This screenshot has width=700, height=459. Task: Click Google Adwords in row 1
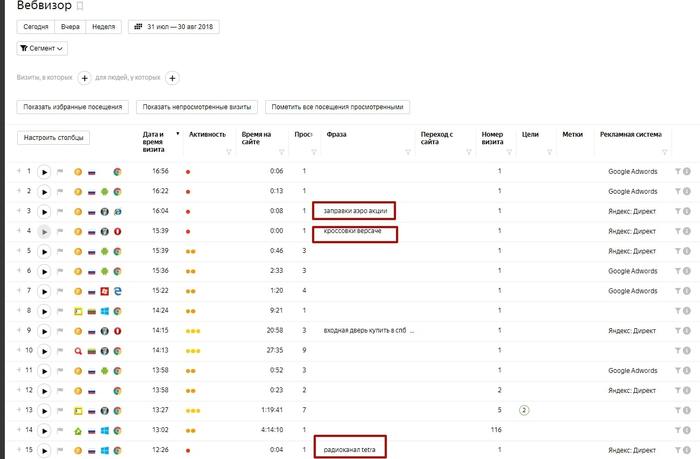pos(633,171)
